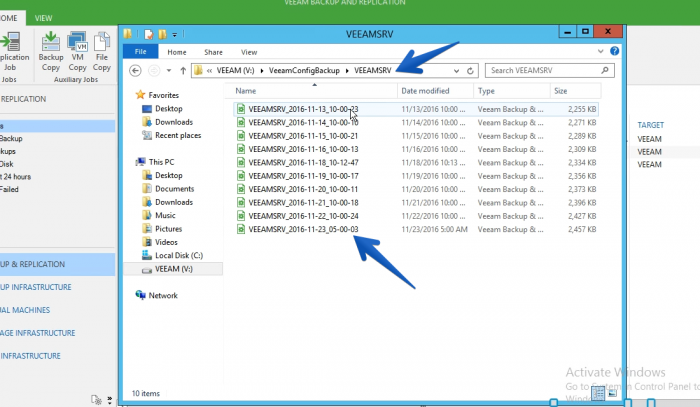Viewport: 700px width, 407px height.
Task: Click VEEAM (V:) in address breadcrumb
Action: click(235, 71)
